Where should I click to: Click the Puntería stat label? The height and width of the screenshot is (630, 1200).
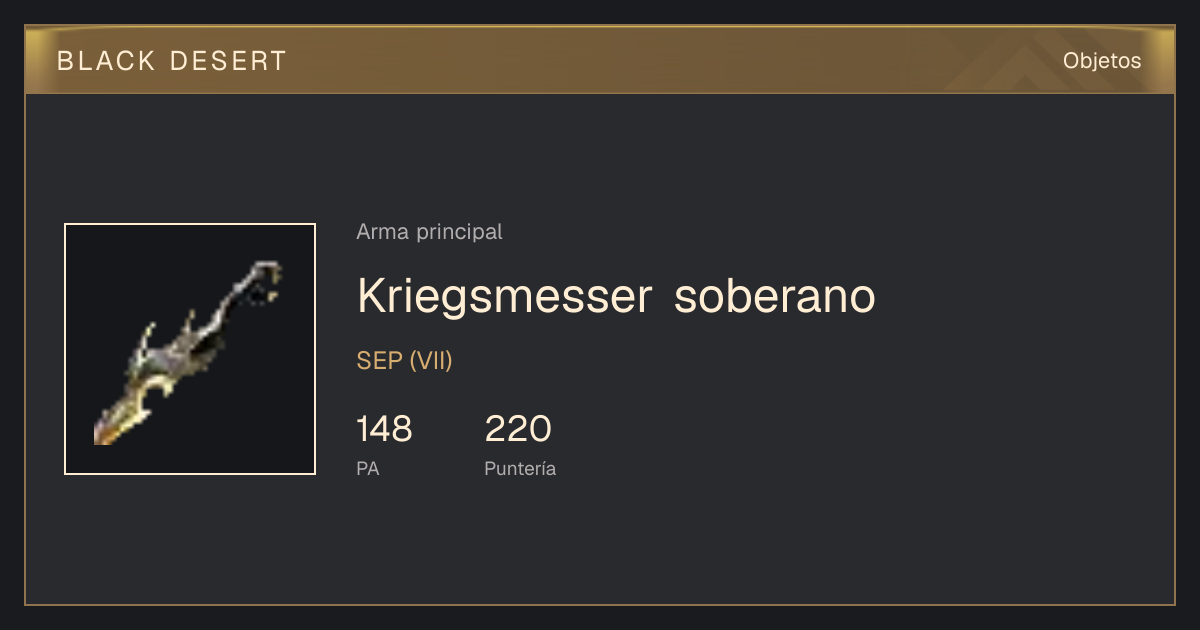520,468
